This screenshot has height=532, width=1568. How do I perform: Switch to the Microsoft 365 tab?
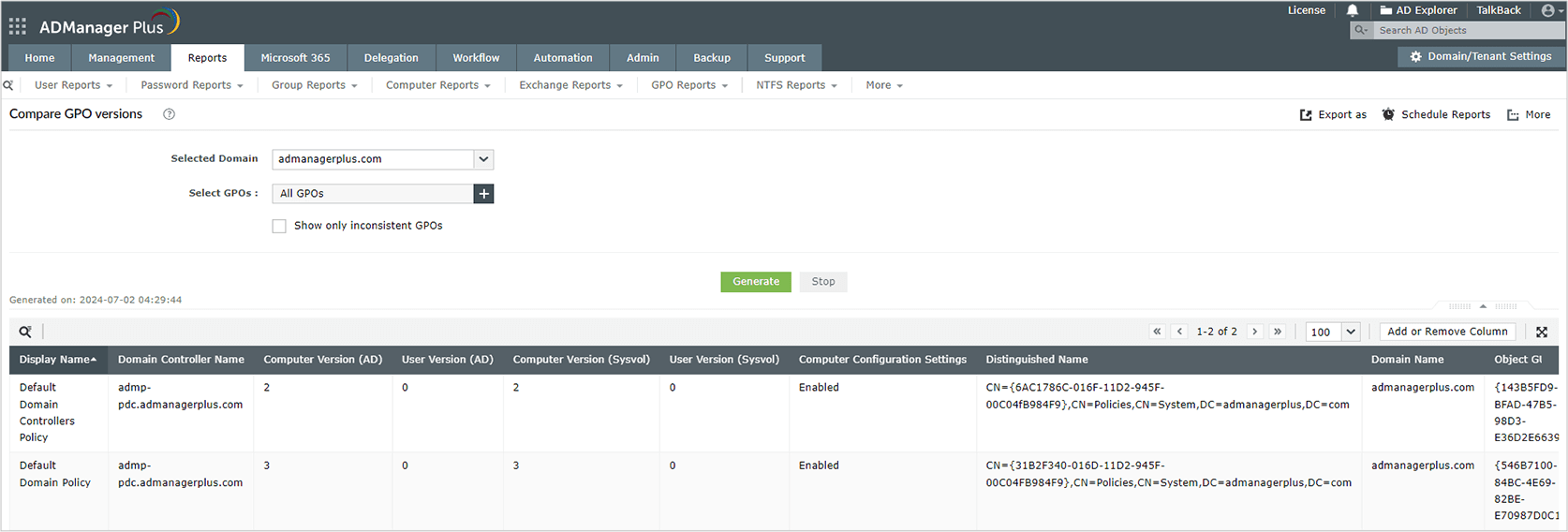pos(295,58)
